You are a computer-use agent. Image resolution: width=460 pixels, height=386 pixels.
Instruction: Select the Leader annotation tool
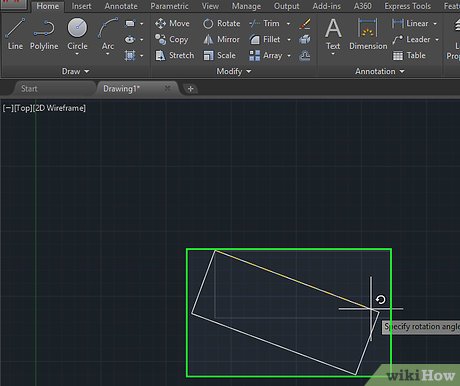[x=411, y=39]
